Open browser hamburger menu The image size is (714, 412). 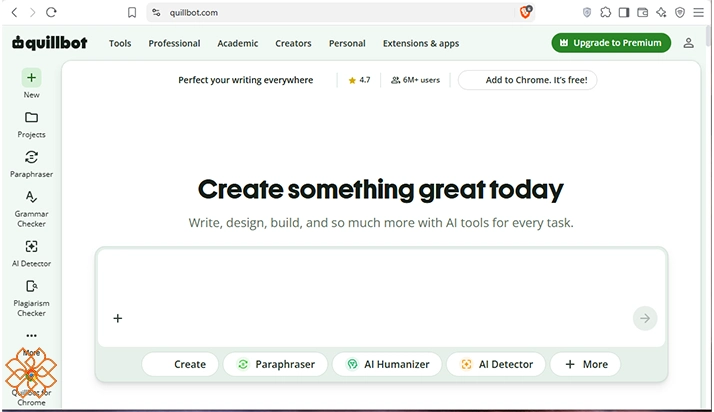[699, 12]
